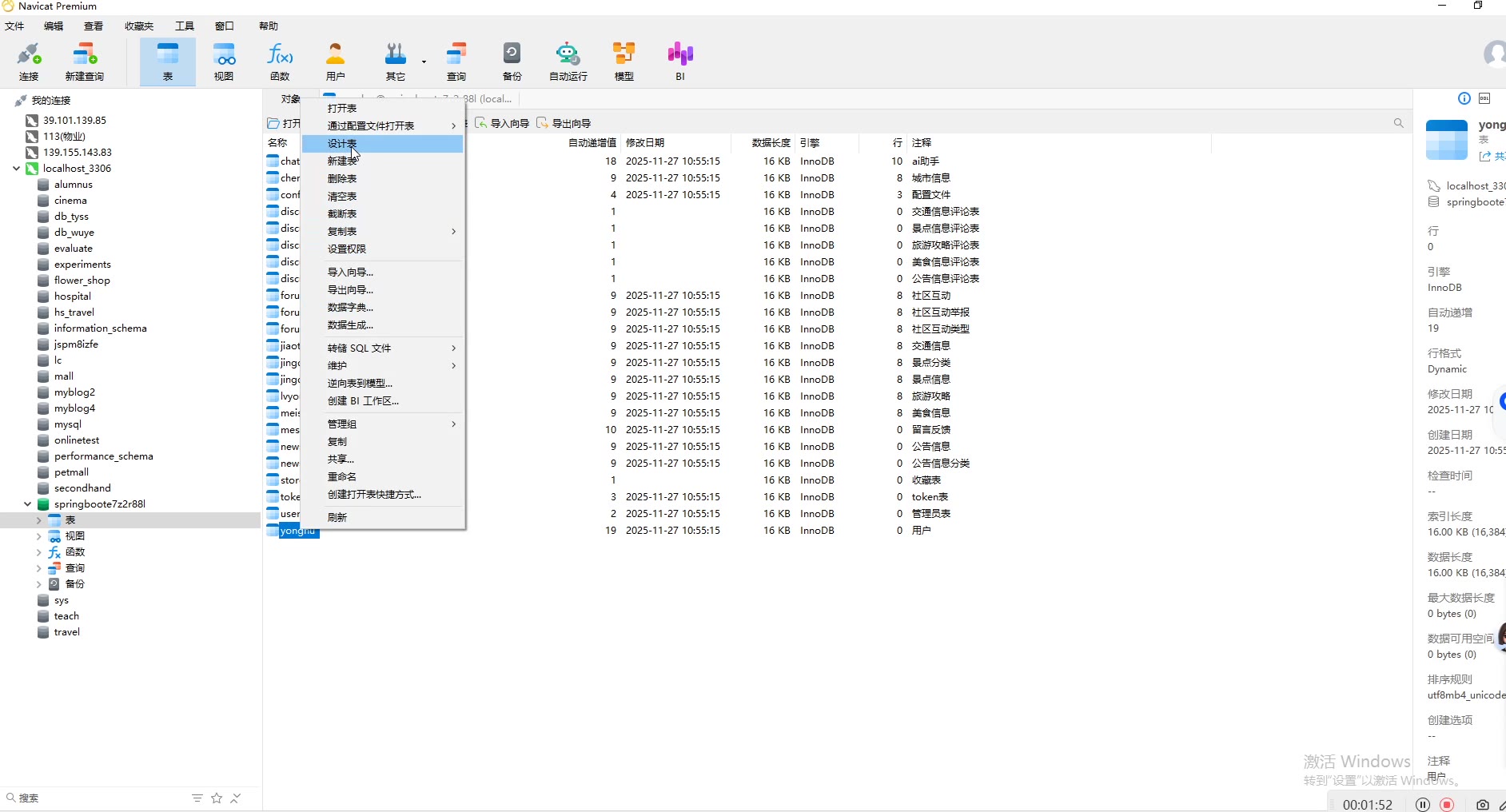Expand the 备份 backups tree node

(x=38, y=584)
